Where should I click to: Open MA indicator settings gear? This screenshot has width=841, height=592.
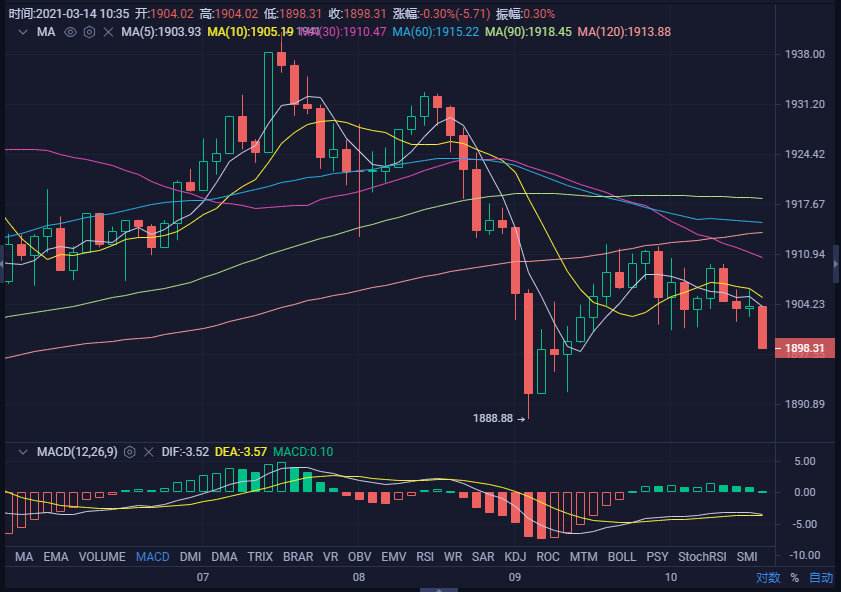(90, 32)
